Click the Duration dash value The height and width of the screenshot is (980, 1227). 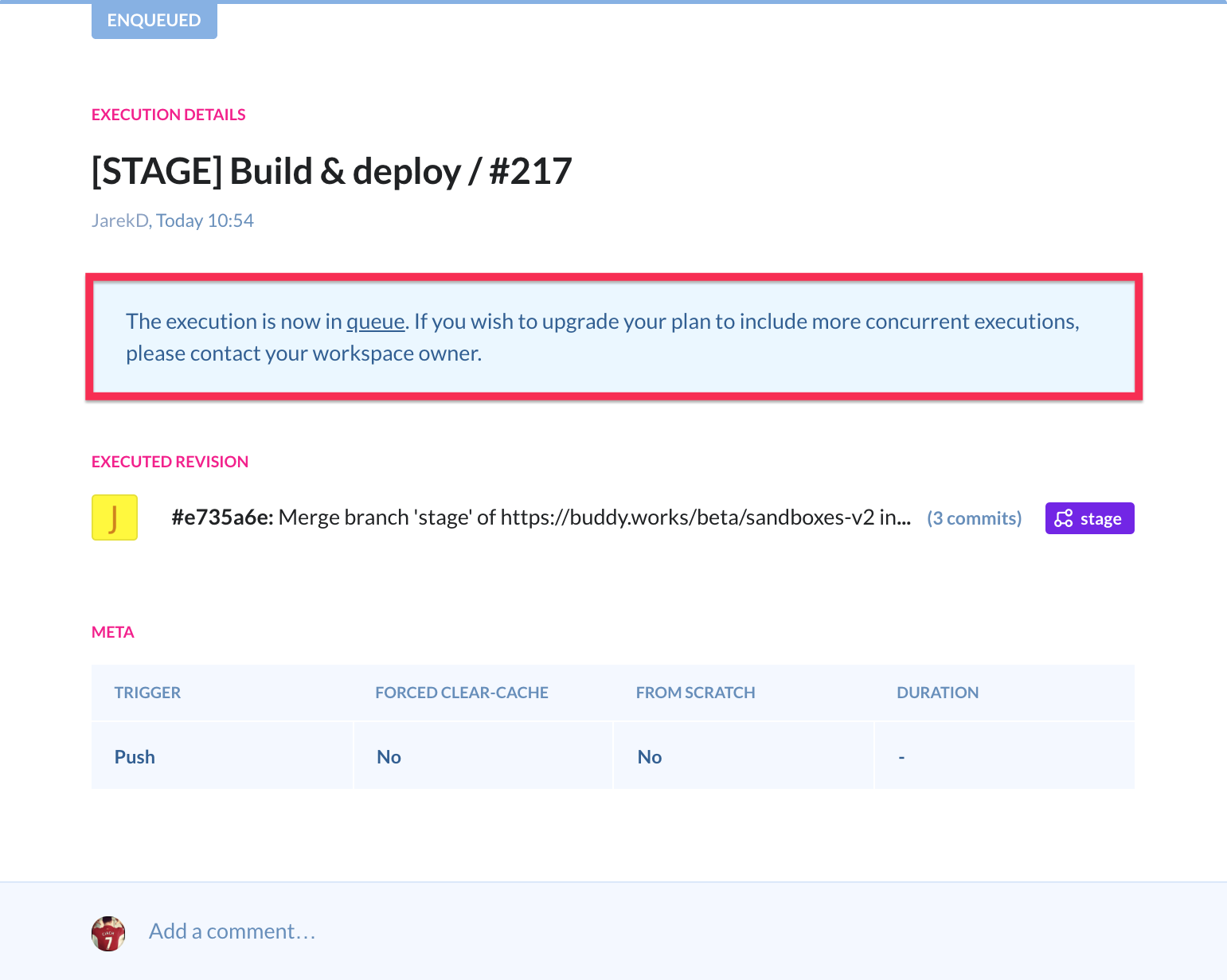point(901,757)
